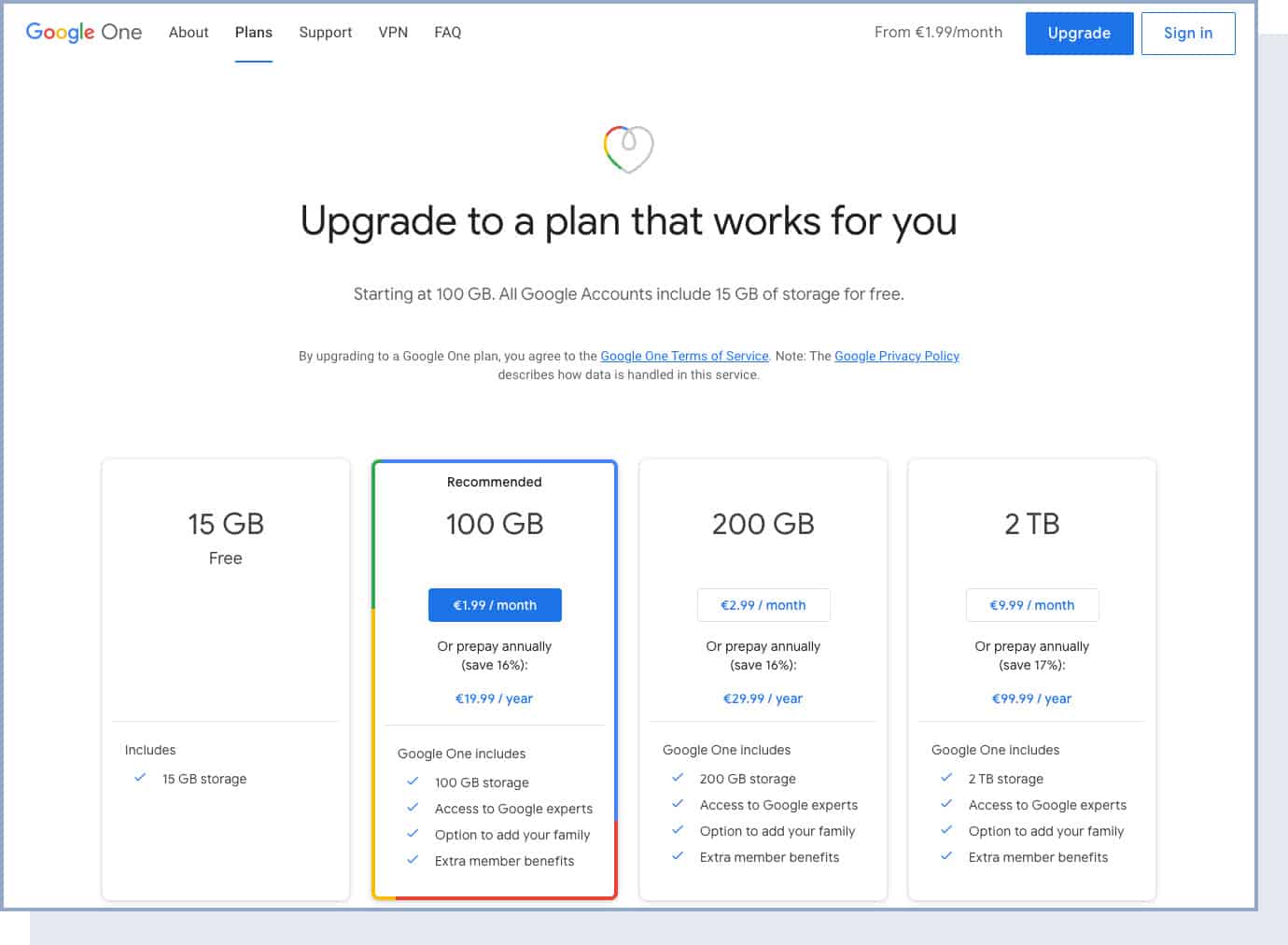Image resolution: width=1288 pixels, height=945 pixels.
Task: Choose the €29.99 / year option
Action: [x=763, y=698]
